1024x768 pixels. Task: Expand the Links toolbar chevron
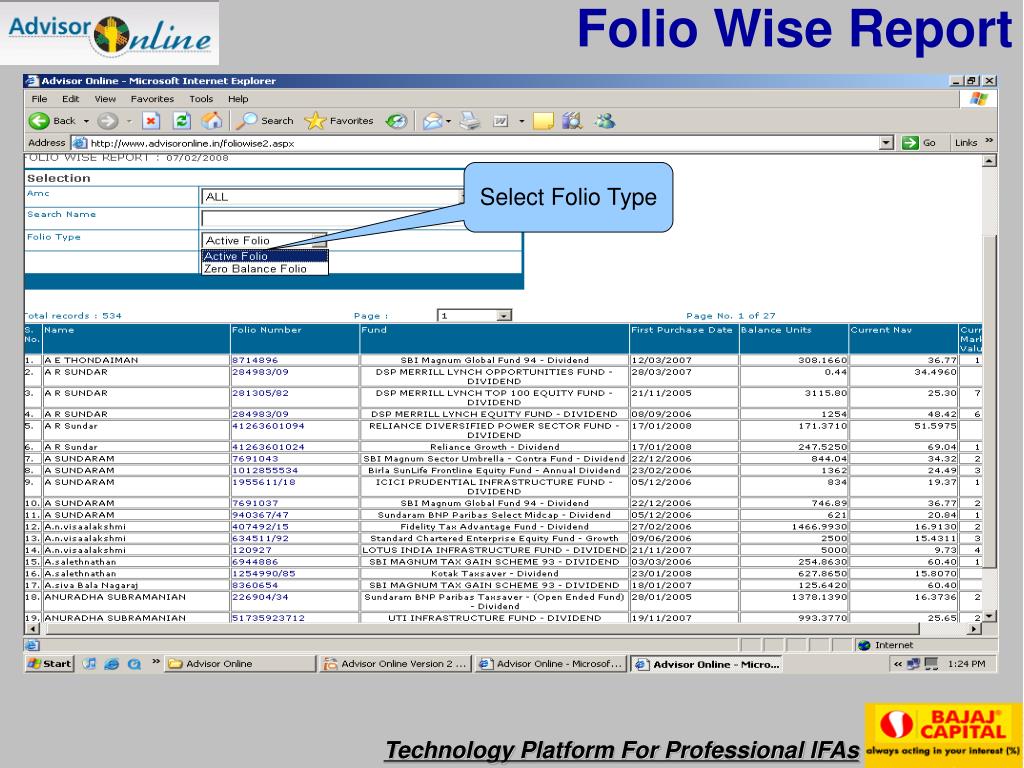pyautogui.click(x=989, y=141)
